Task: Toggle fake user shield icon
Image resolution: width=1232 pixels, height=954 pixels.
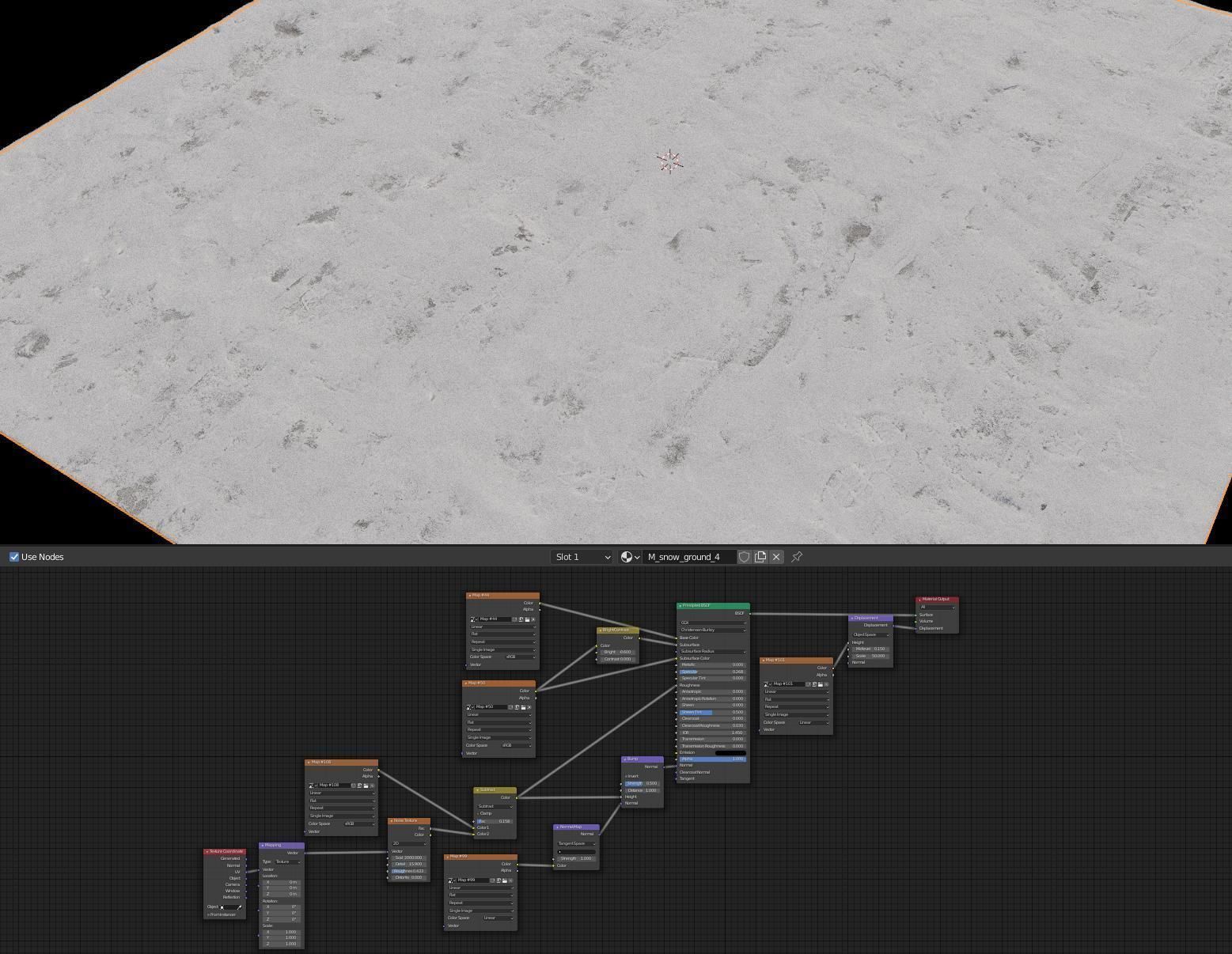Action: (x=745, y=557)
